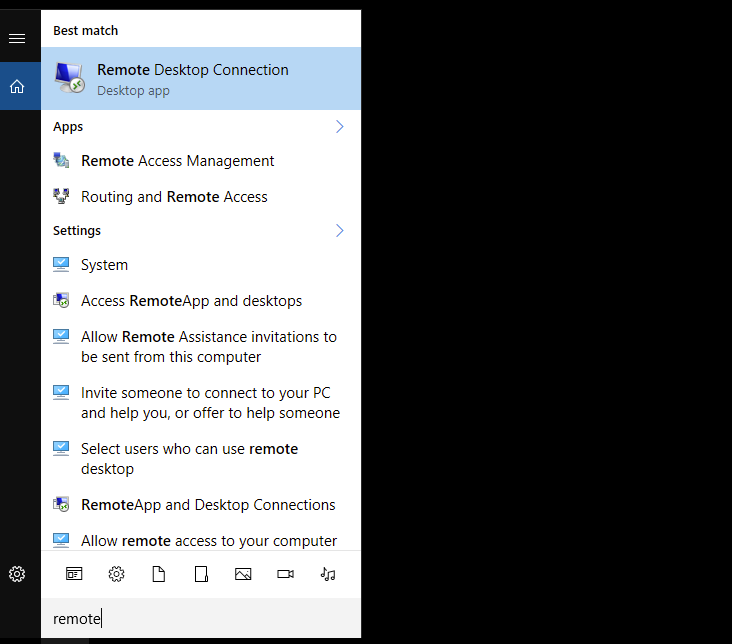
Task: Filter results by Folders icon
Action: click(x=201, y=574)
